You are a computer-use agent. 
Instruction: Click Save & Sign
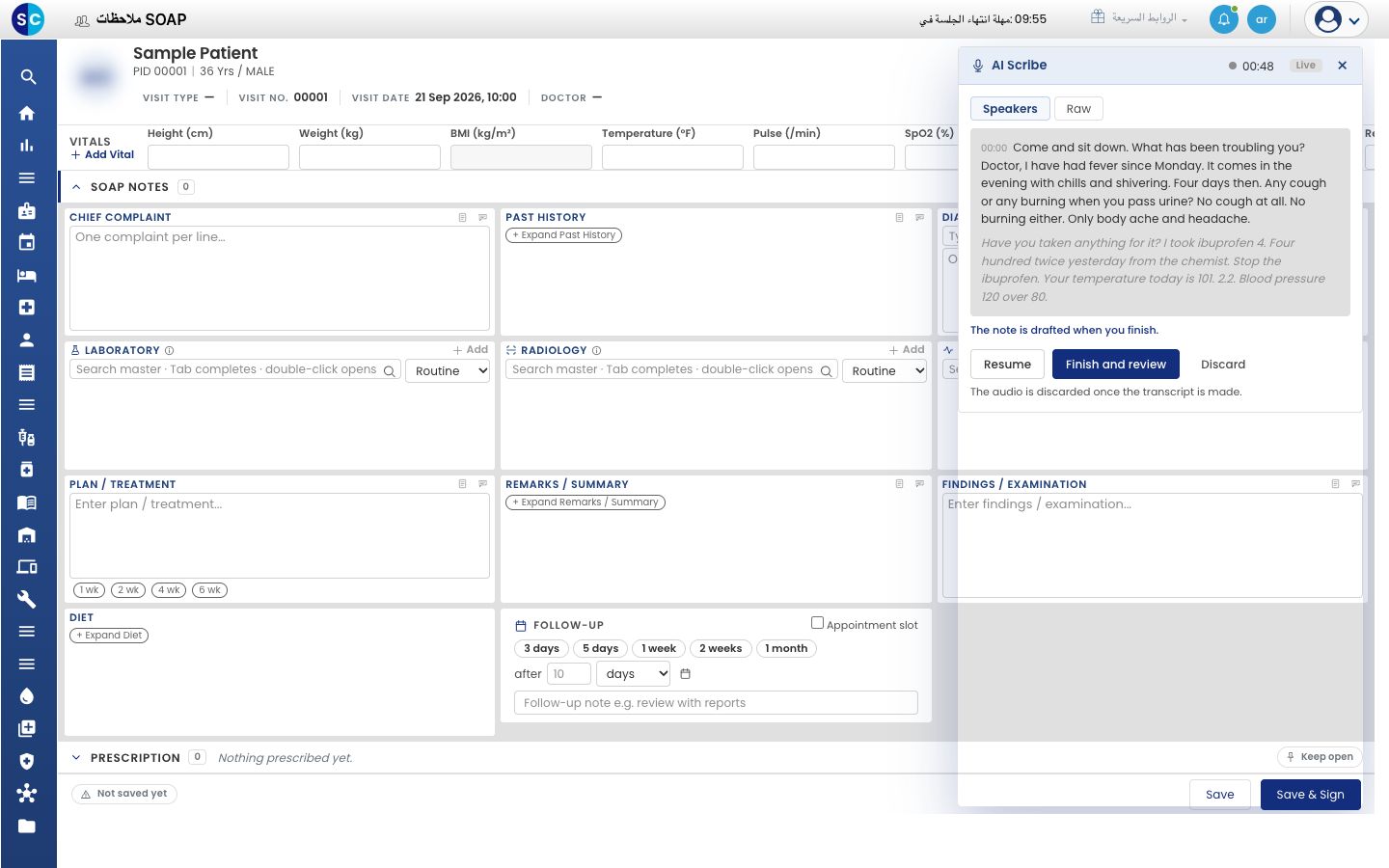point(1310,795)
